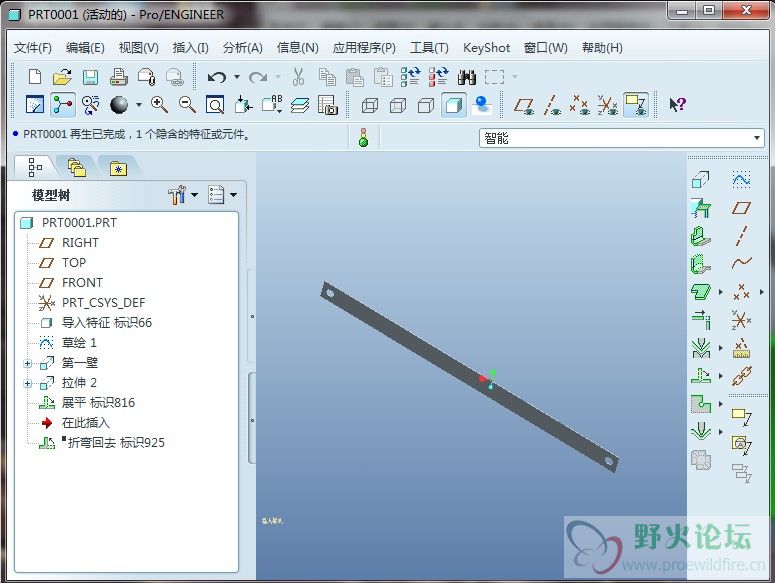
Task: Refit model to screen icon
Action: tap(215, 105)
